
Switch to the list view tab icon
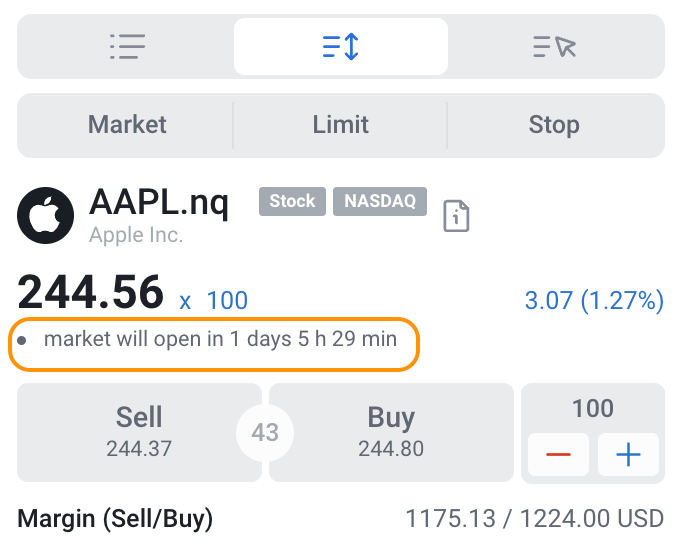(127, 46)
